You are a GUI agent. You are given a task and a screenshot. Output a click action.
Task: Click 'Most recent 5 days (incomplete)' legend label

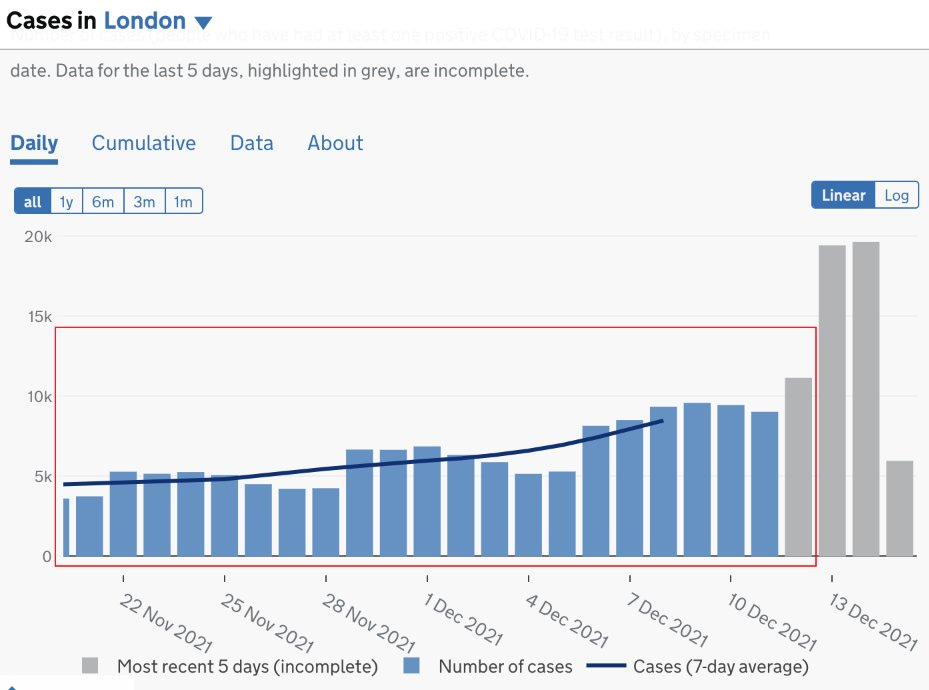[247, 666]
